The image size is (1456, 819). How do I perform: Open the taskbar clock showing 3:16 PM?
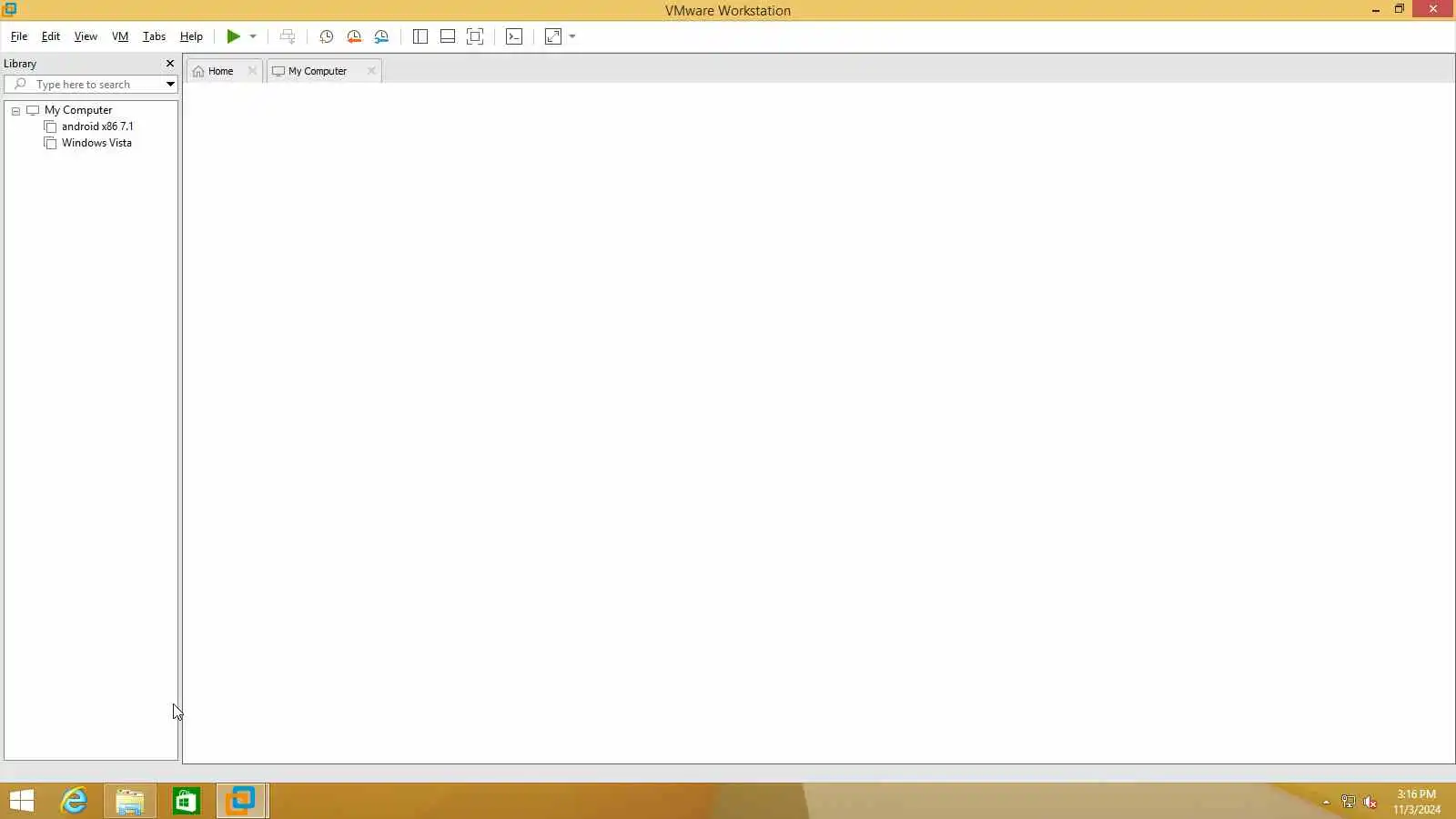(1417, 802)
